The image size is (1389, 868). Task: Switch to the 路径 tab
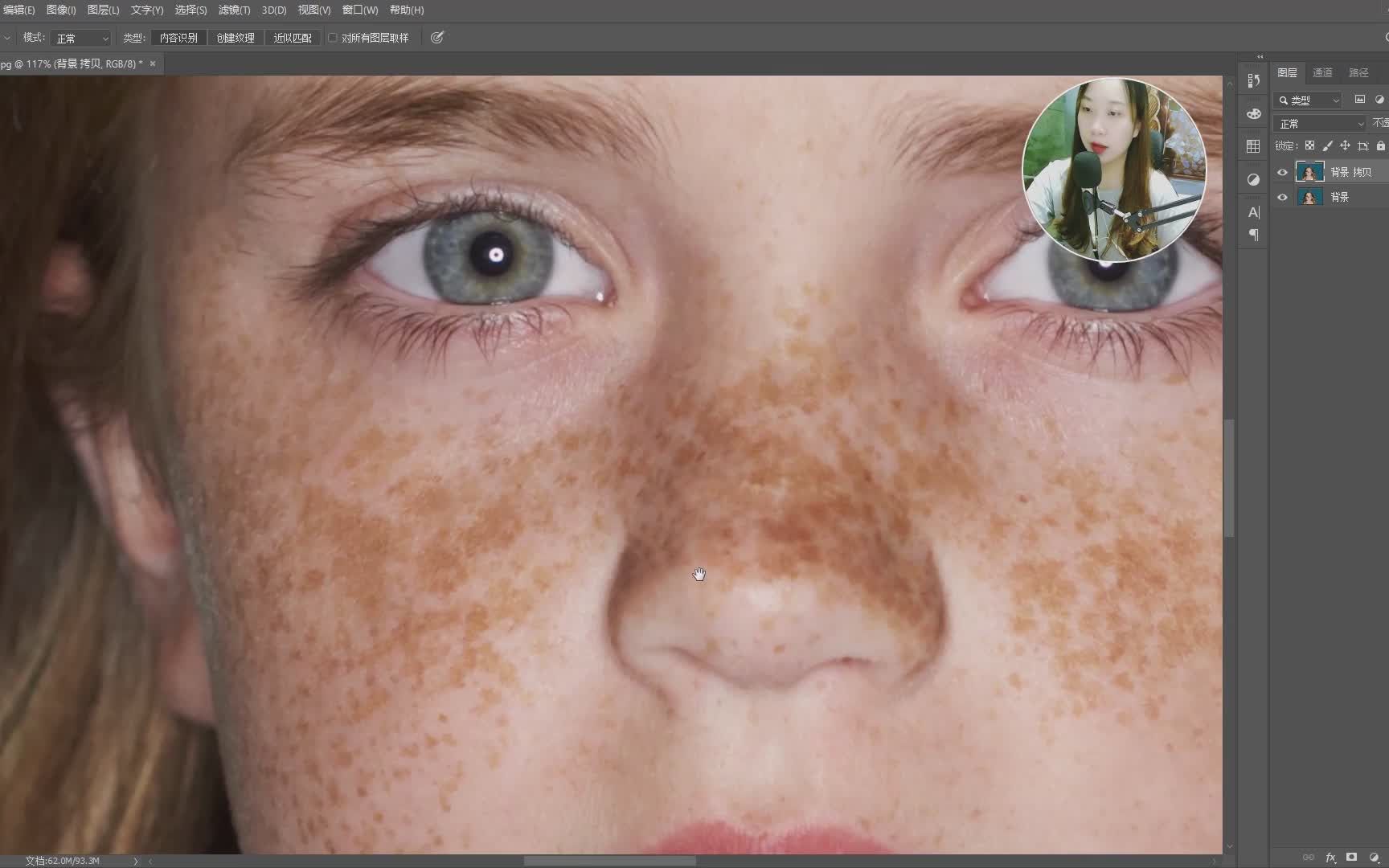pos(1358,72)
